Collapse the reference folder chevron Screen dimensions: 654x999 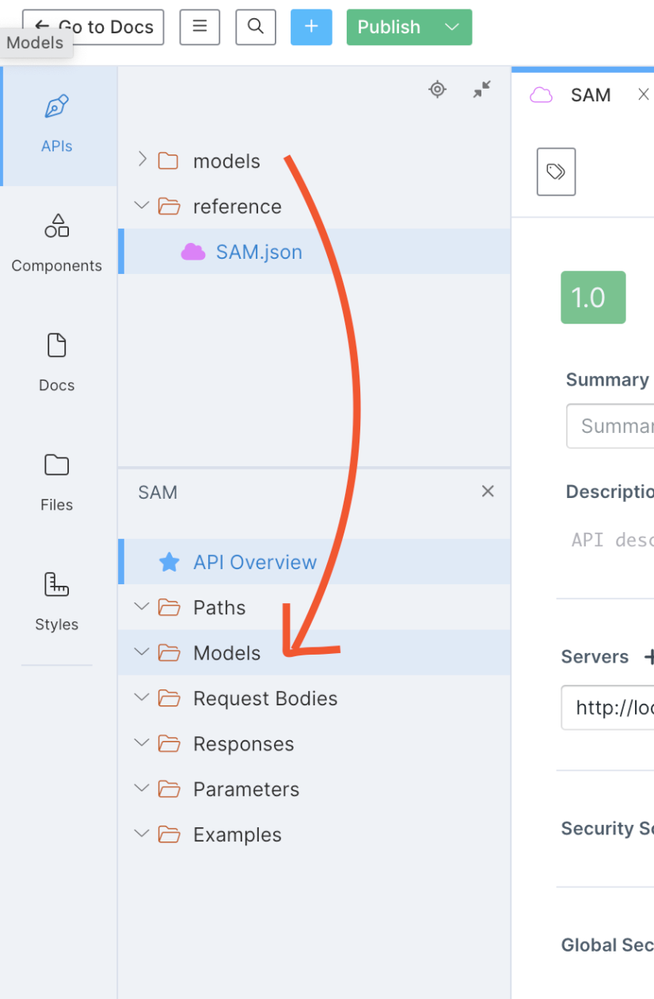click(142, 206)
